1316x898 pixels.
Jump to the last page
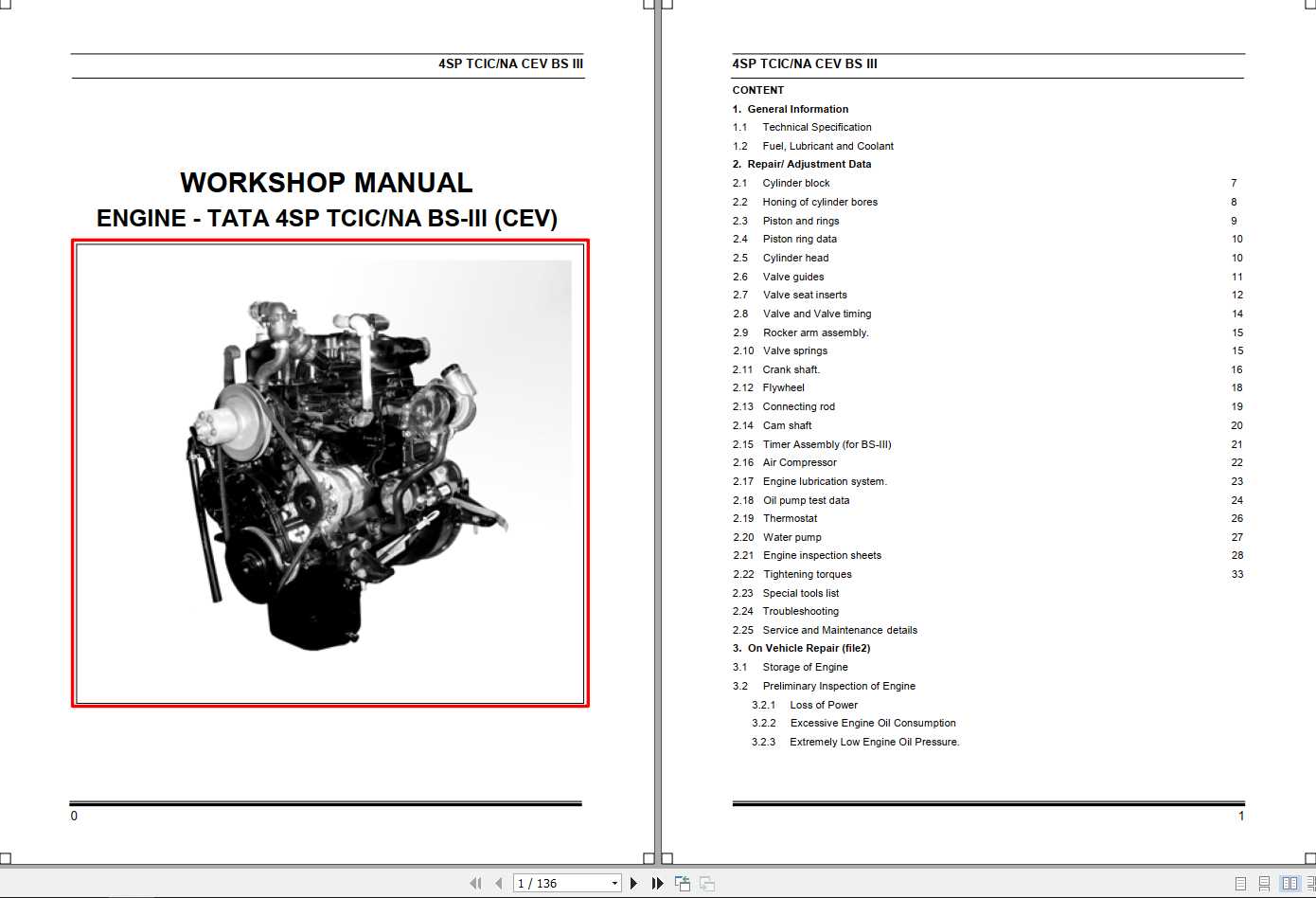click(x=657, y=883)
